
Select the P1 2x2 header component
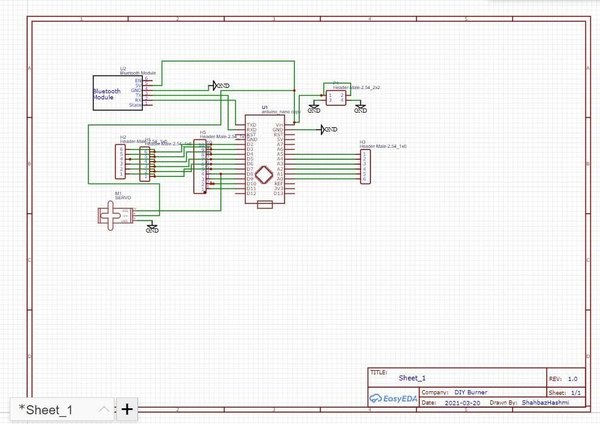(336, 98)
